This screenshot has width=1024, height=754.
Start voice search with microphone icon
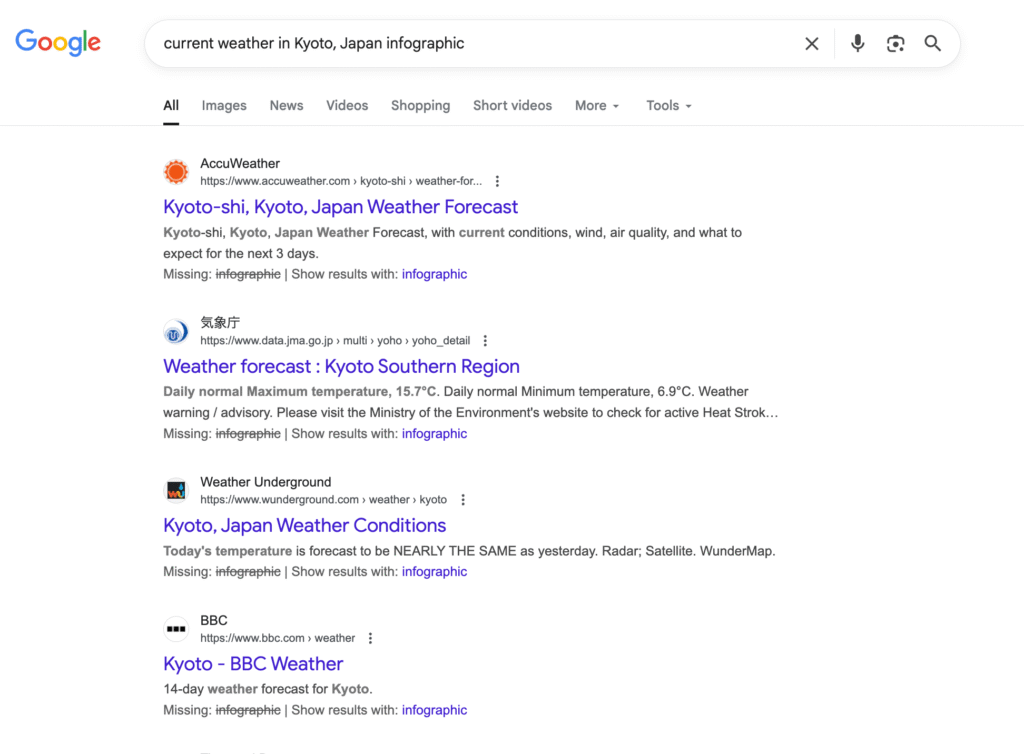pyautogui.click(x=857, y=44)
